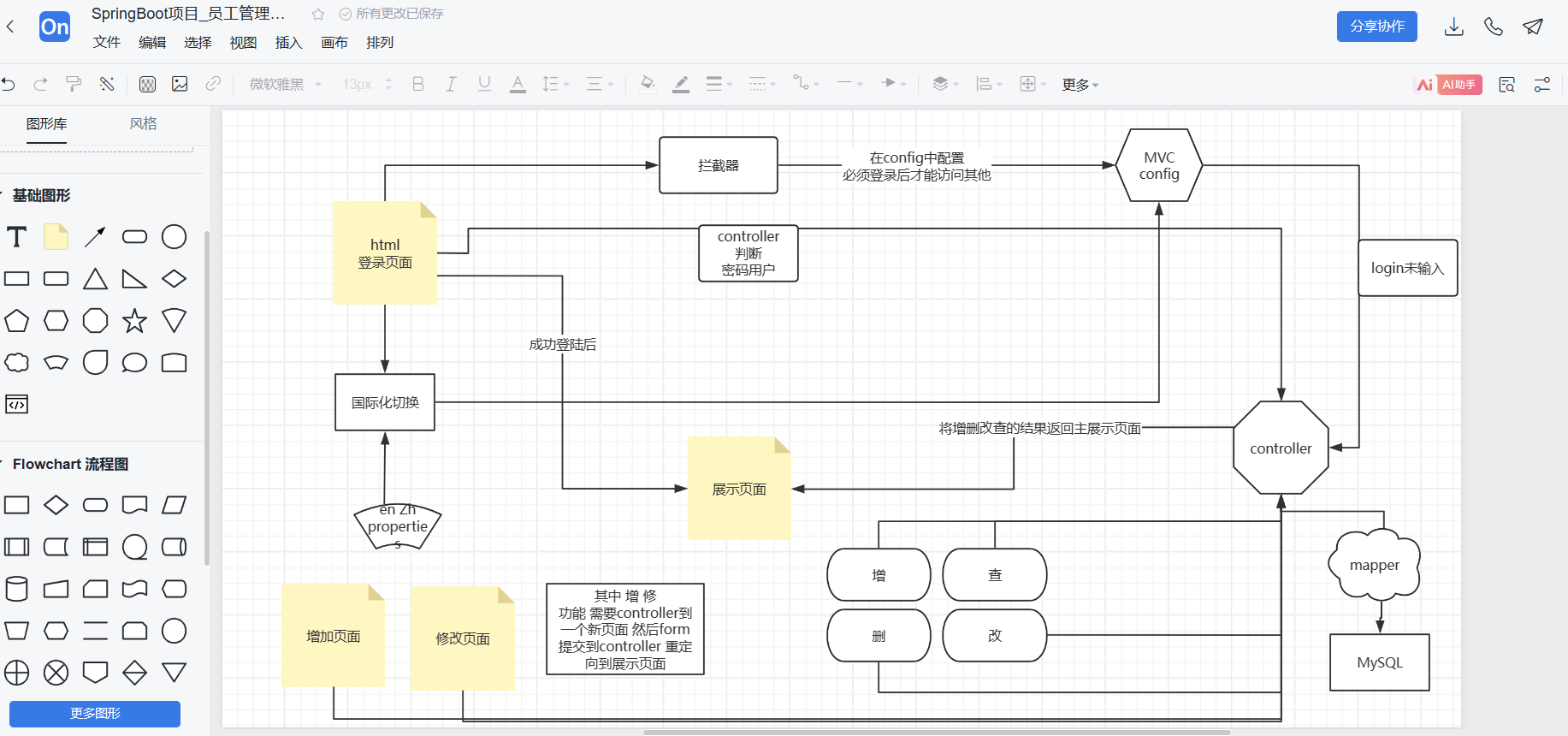1568x736 pixels.
Task: Toggle italic formatting
Action: tap(451, 84)
